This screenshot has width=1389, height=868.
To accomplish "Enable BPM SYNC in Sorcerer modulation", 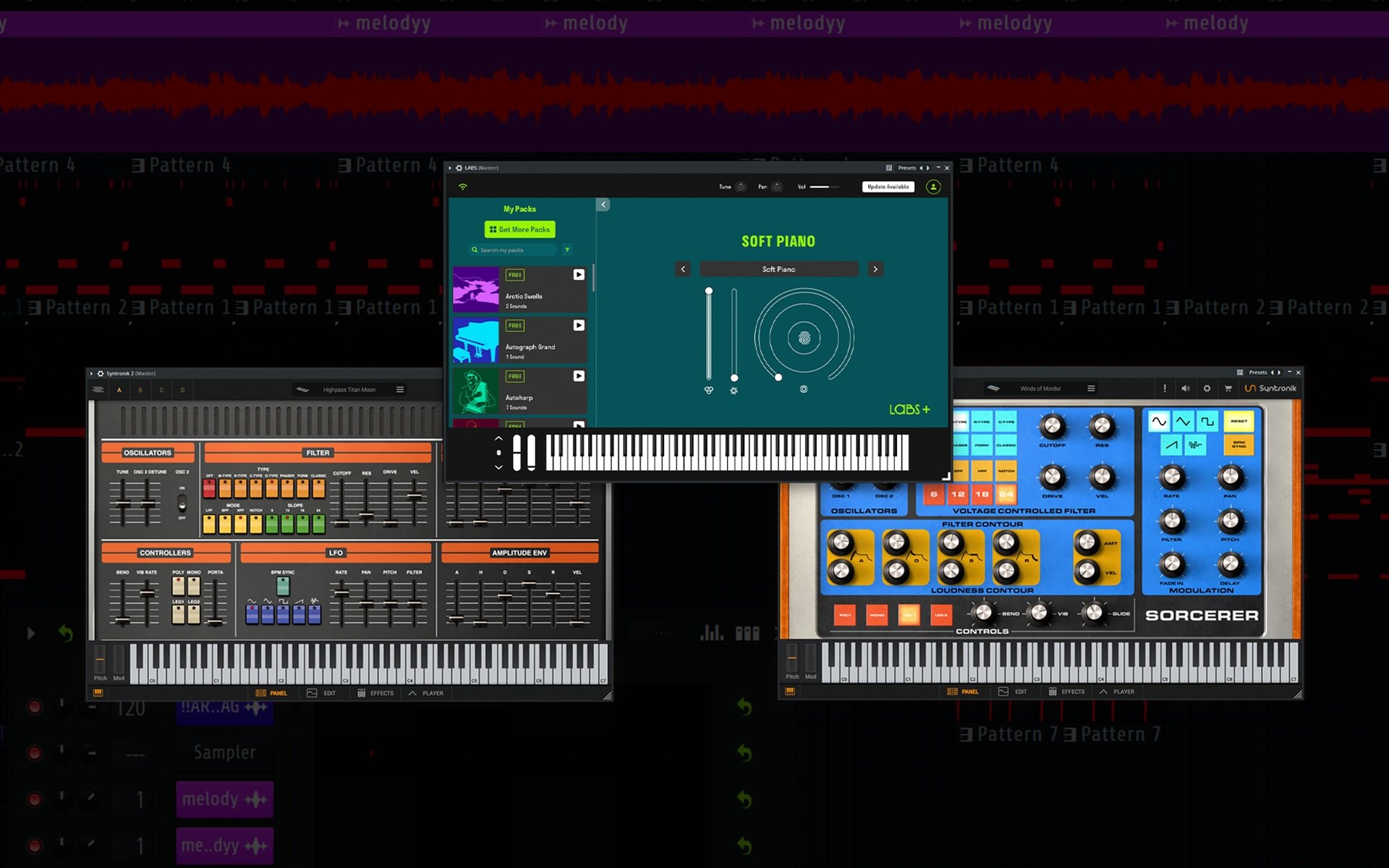I will click(x=1239, y=445).
